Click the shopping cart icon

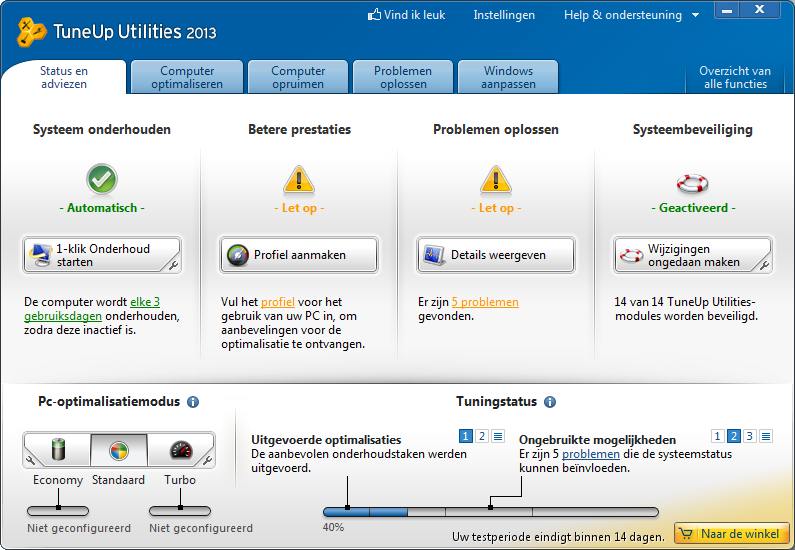tap(685, 534)
